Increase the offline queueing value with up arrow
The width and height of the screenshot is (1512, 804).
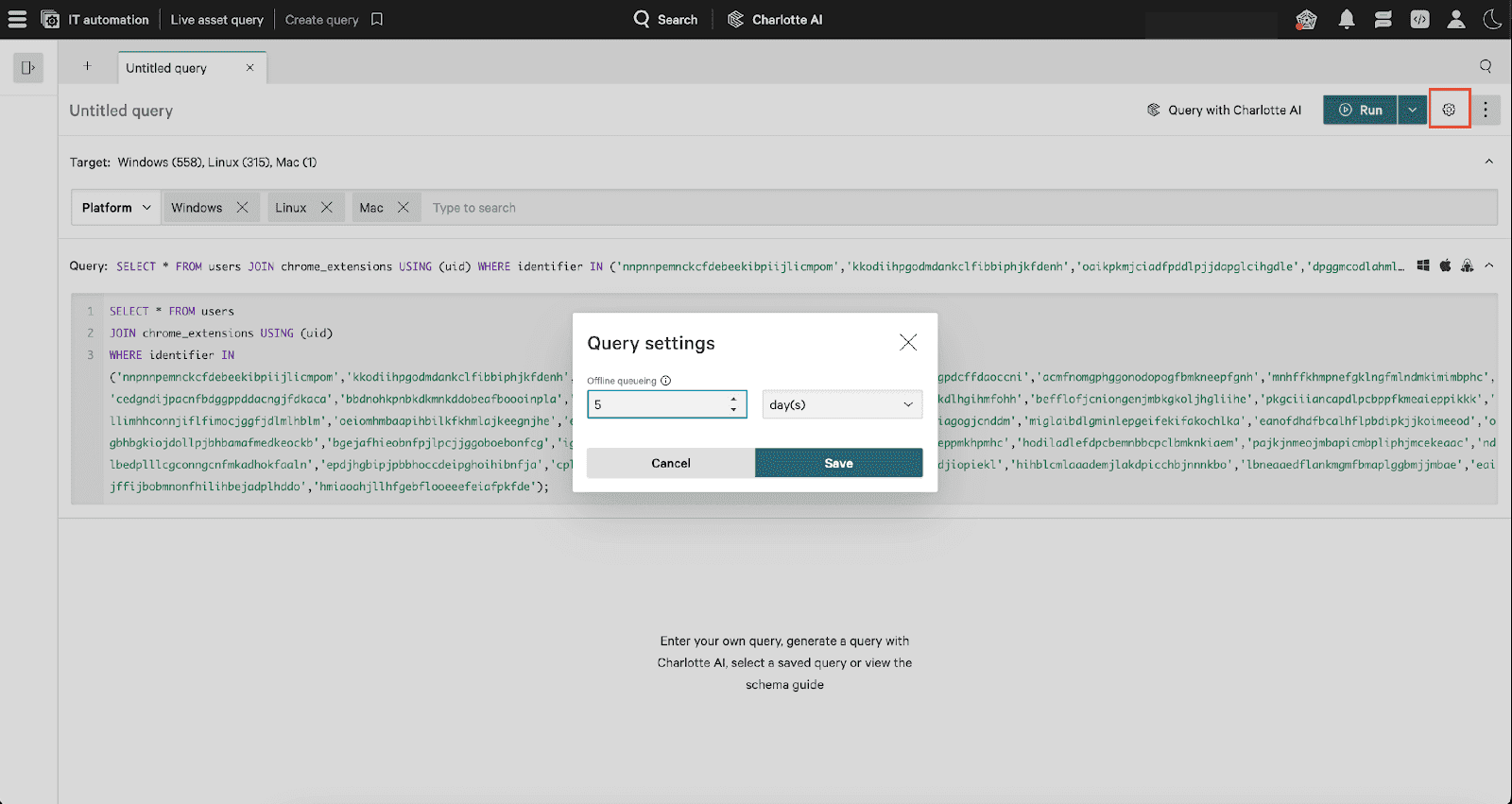(x=733, y=399)
